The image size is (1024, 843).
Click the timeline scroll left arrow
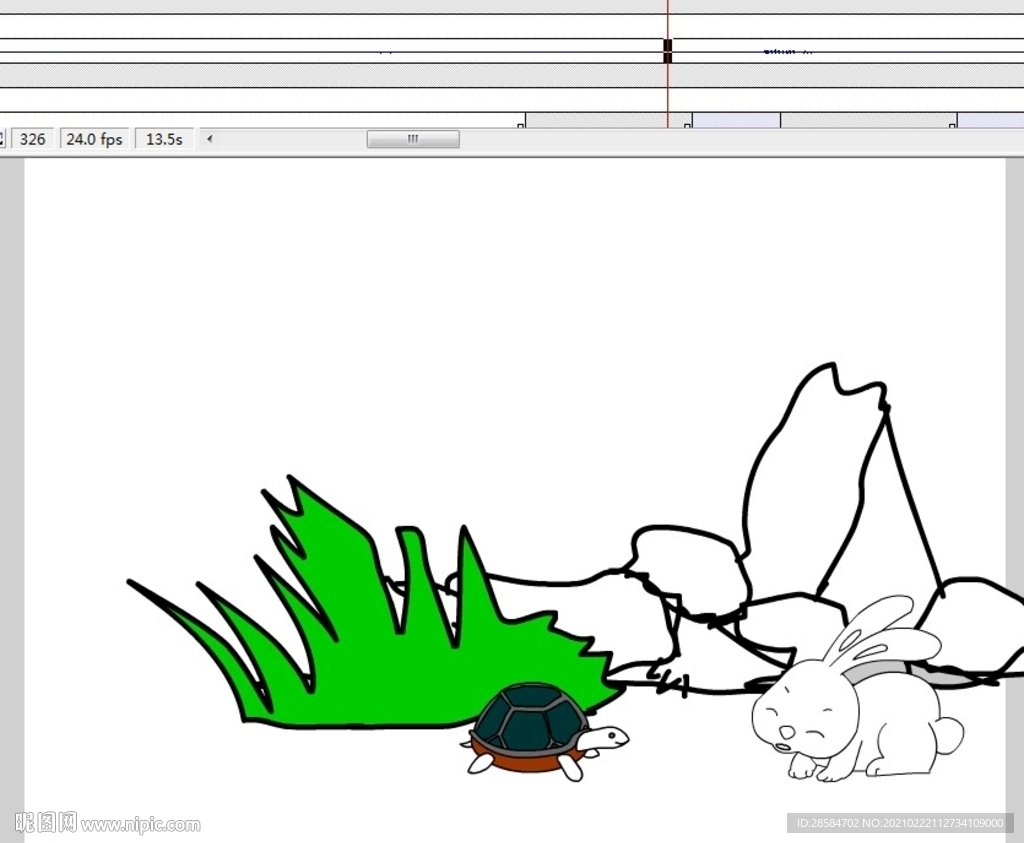(x=209, y=139)
